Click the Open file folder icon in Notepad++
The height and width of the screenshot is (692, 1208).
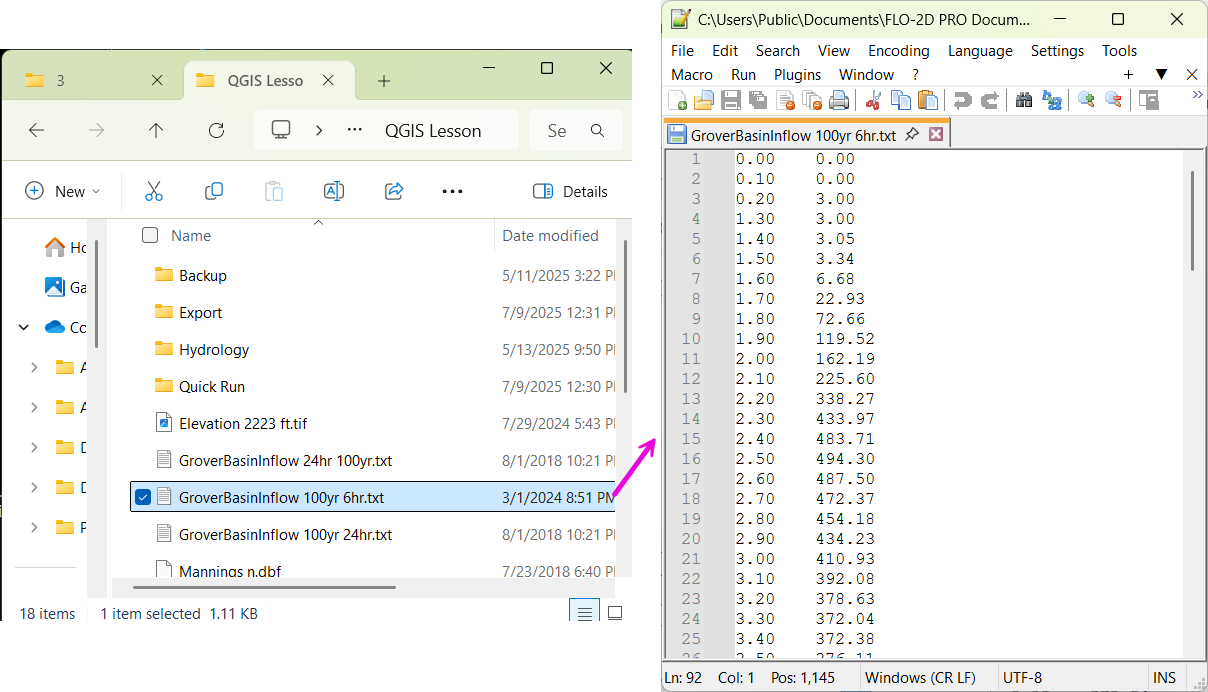pos(703,100)
